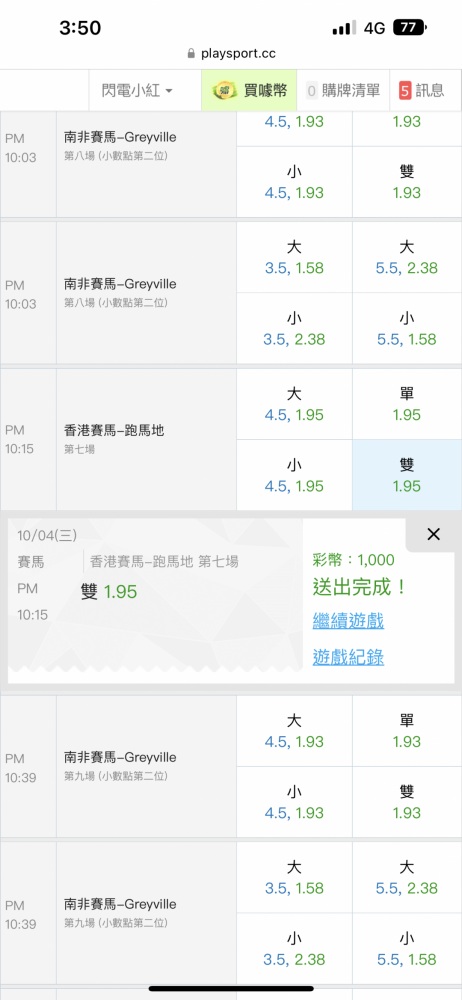Open 訊息 with the red 5 badge

point(421,91)
